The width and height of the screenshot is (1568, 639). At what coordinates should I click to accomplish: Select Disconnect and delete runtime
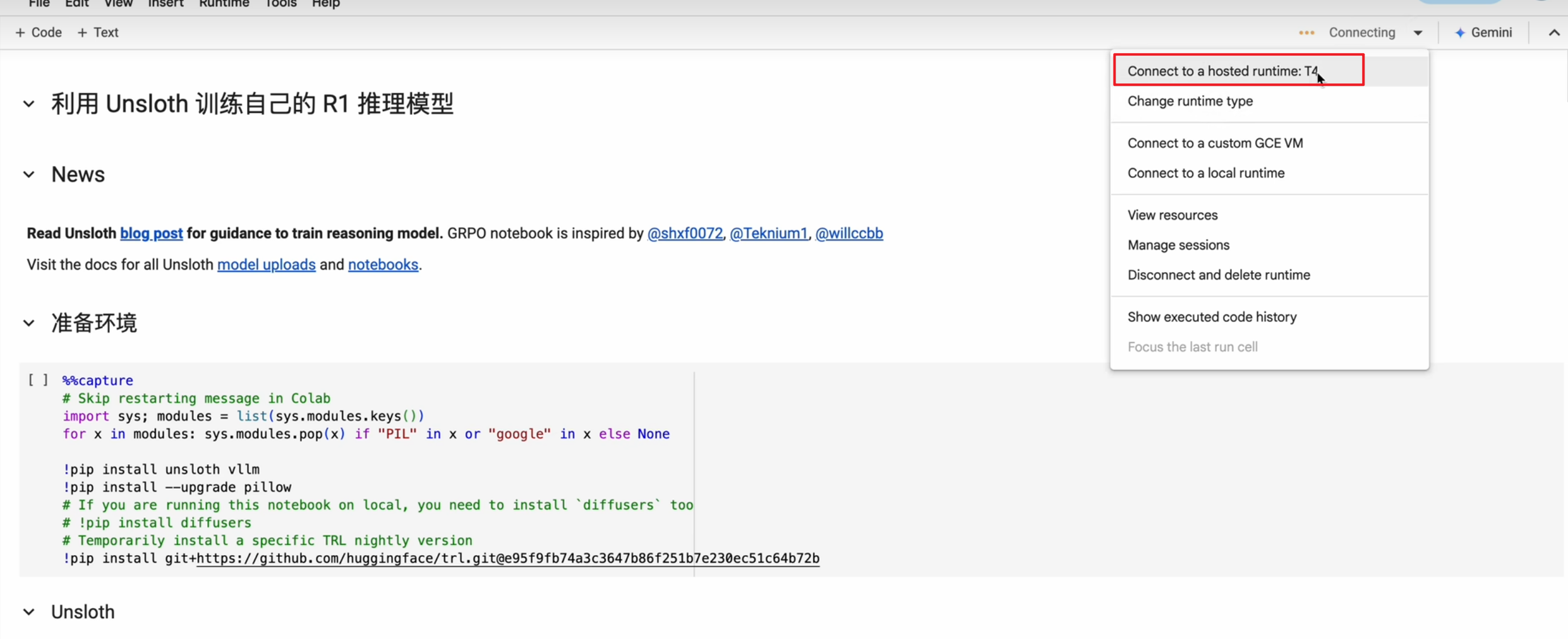[x=1269, y=275]
